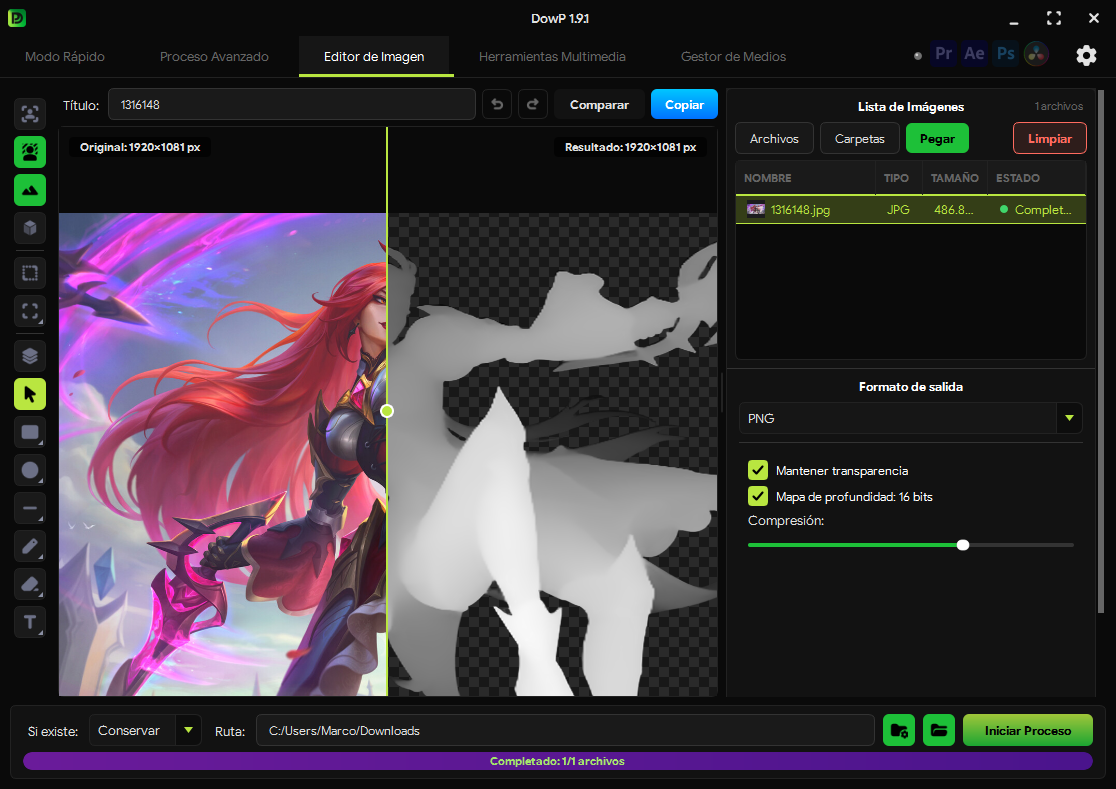Select the pointer cursor tool

tap(30, 394)
